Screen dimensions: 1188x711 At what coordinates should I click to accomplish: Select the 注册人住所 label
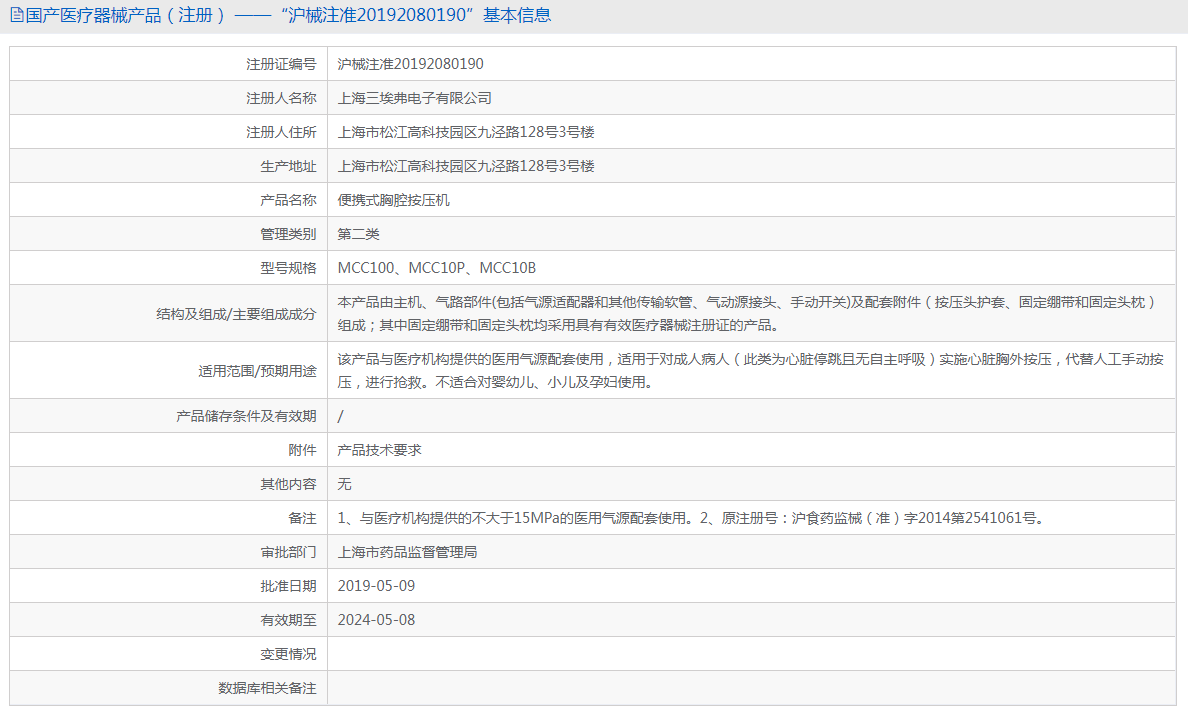pyautogui.click(x=281, y=133)
